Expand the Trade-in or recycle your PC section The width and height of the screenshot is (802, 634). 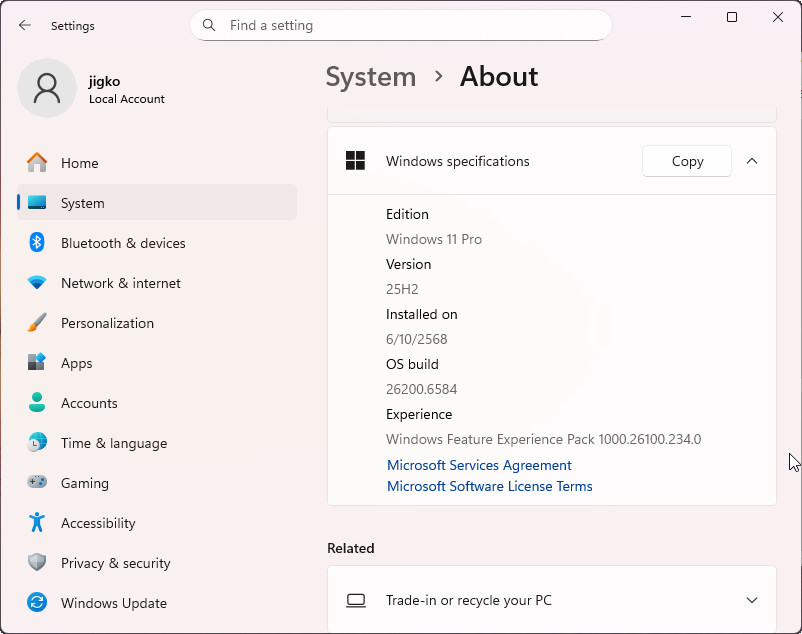[x=752, y=600]
